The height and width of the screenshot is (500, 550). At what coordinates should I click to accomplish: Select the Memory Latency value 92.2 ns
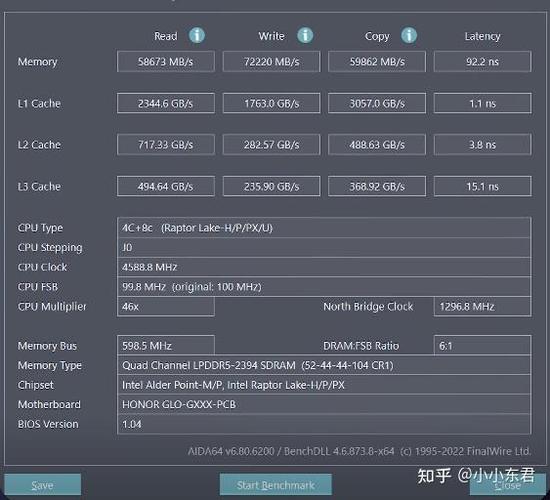click(x=483, y=62)
